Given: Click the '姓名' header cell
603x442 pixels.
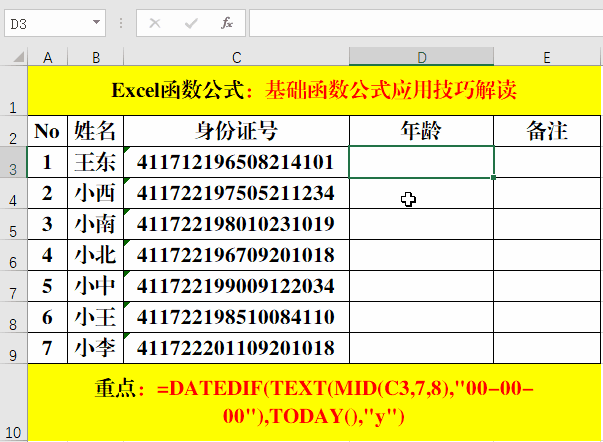Looking at the screenshot, I should pyautogui.click(x=95, y=131).
